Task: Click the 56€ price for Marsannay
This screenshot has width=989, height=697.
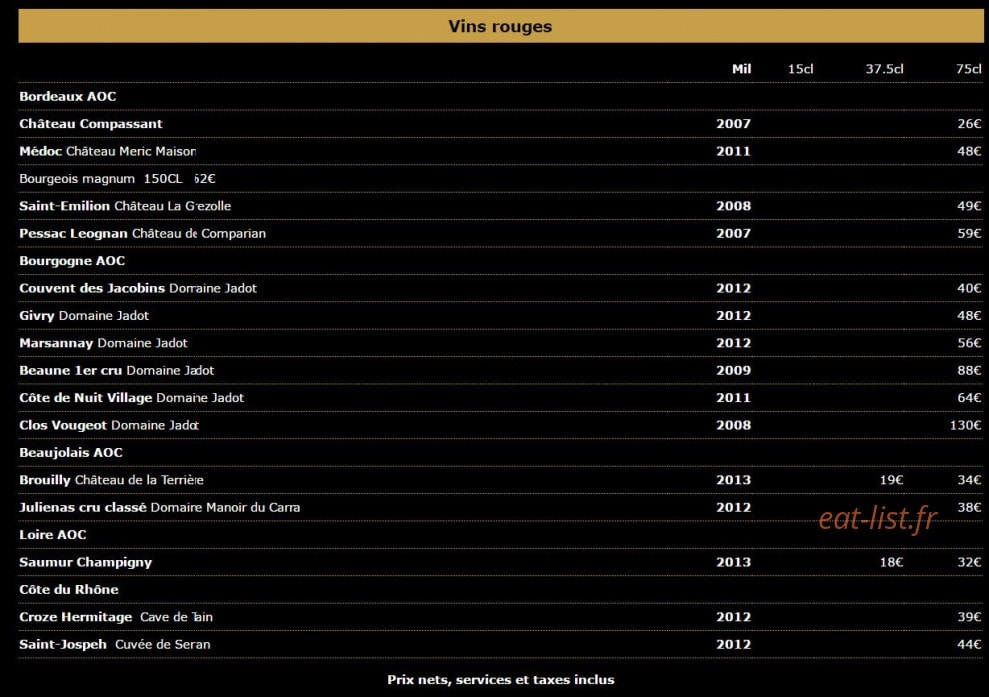Action: coord(969,343)
